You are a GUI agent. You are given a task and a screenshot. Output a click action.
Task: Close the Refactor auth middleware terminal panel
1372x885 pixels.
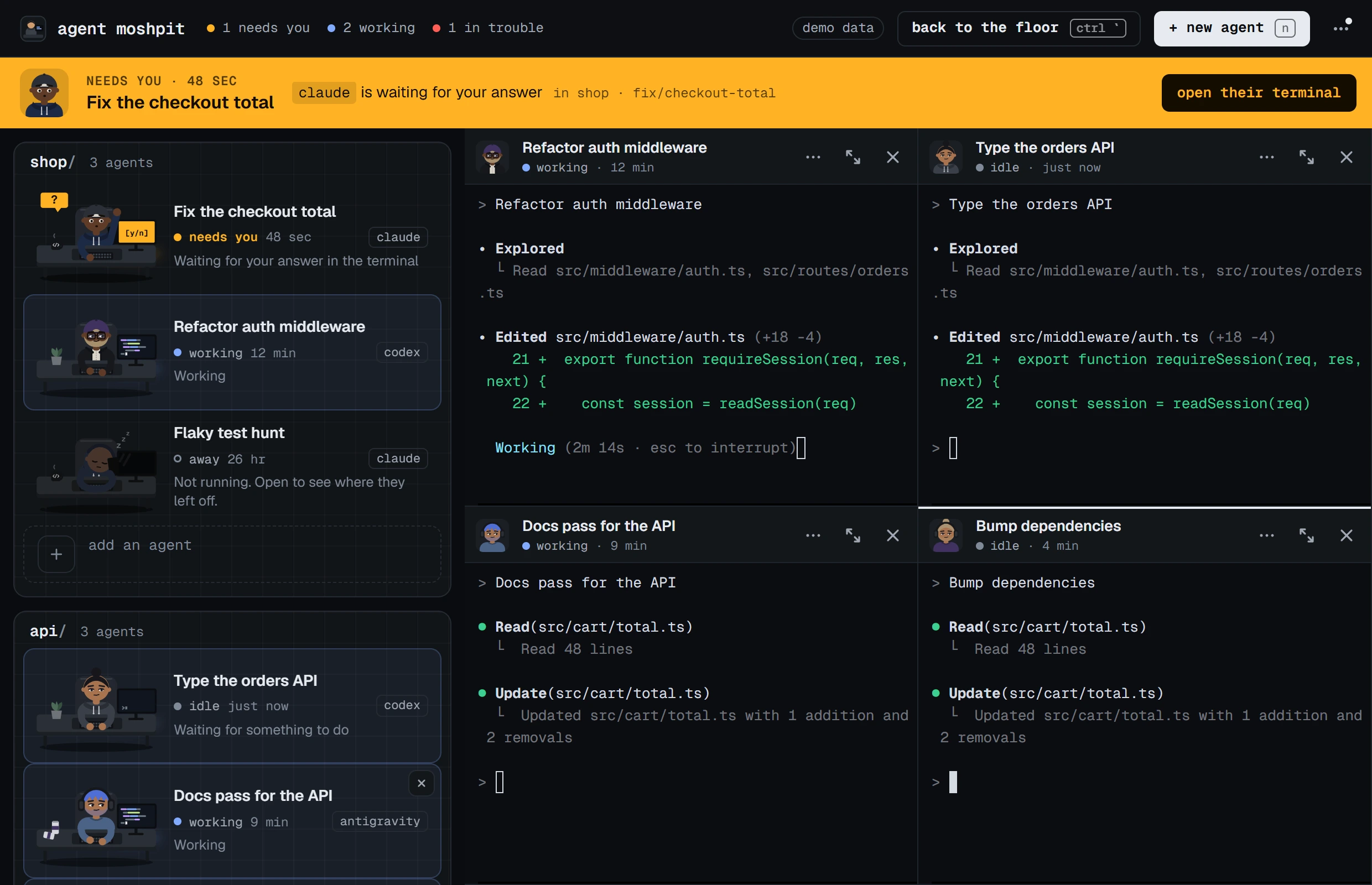click(893, 157)
